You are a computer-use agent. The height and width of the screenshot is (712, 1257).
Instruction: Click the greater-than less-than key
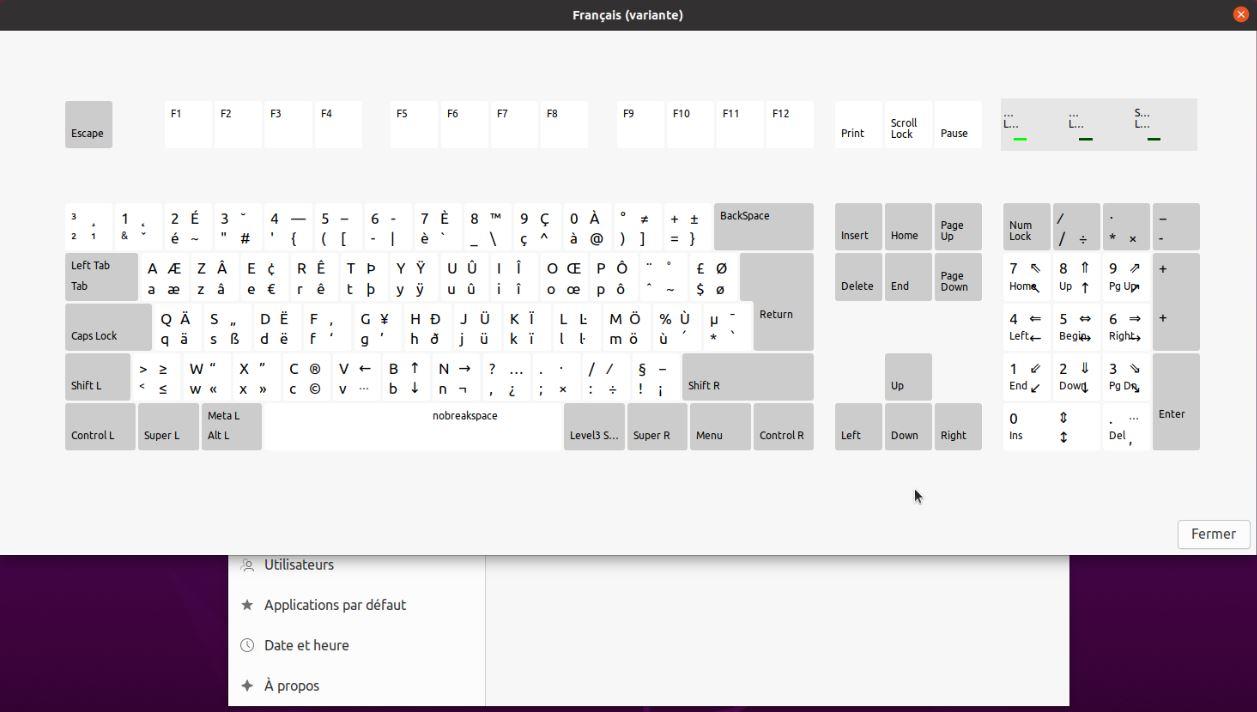coord(157,377)
